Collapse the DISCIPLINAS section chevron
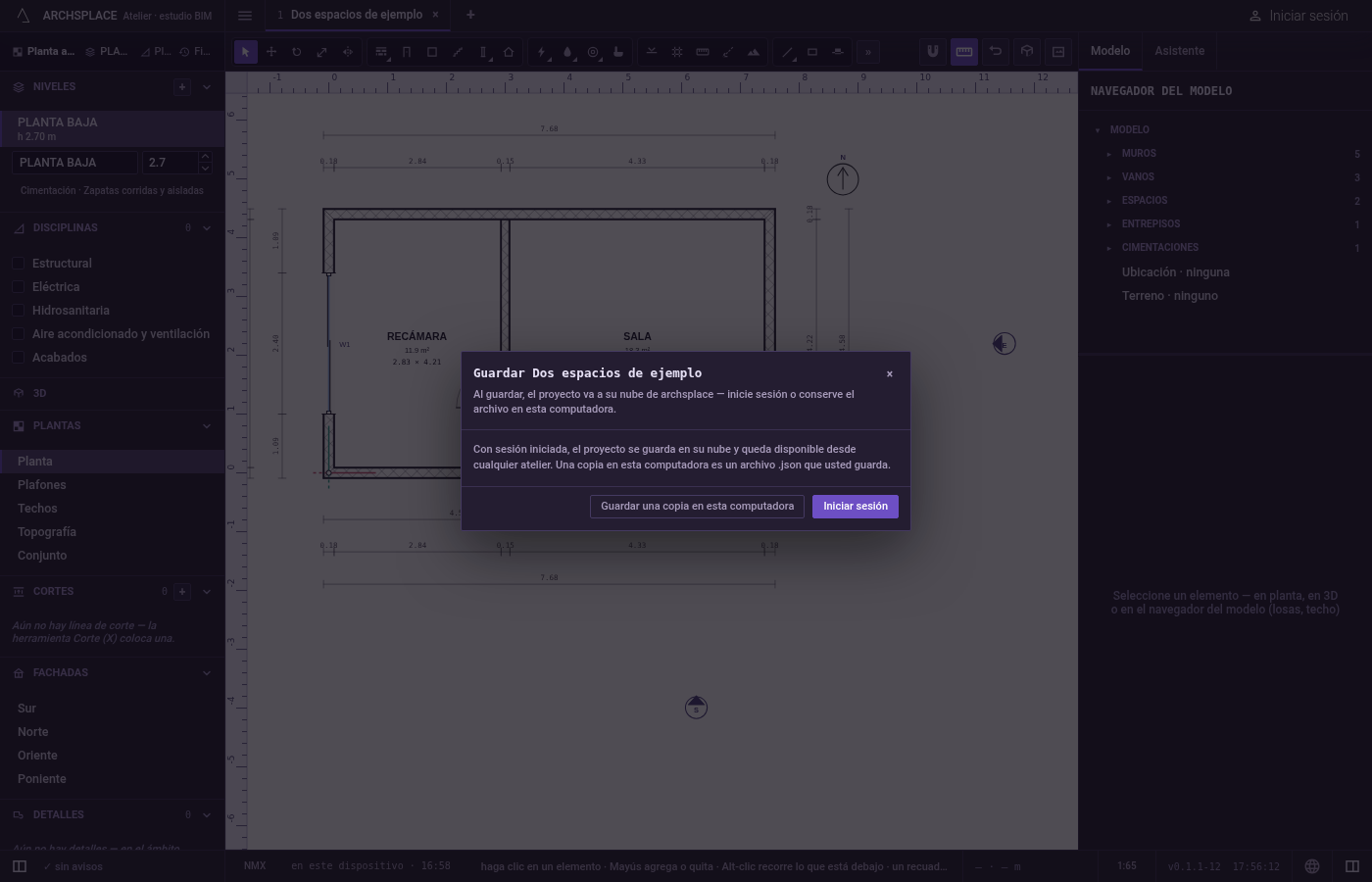The width and height of the screenshot is (1372, 882). [207, 228]
